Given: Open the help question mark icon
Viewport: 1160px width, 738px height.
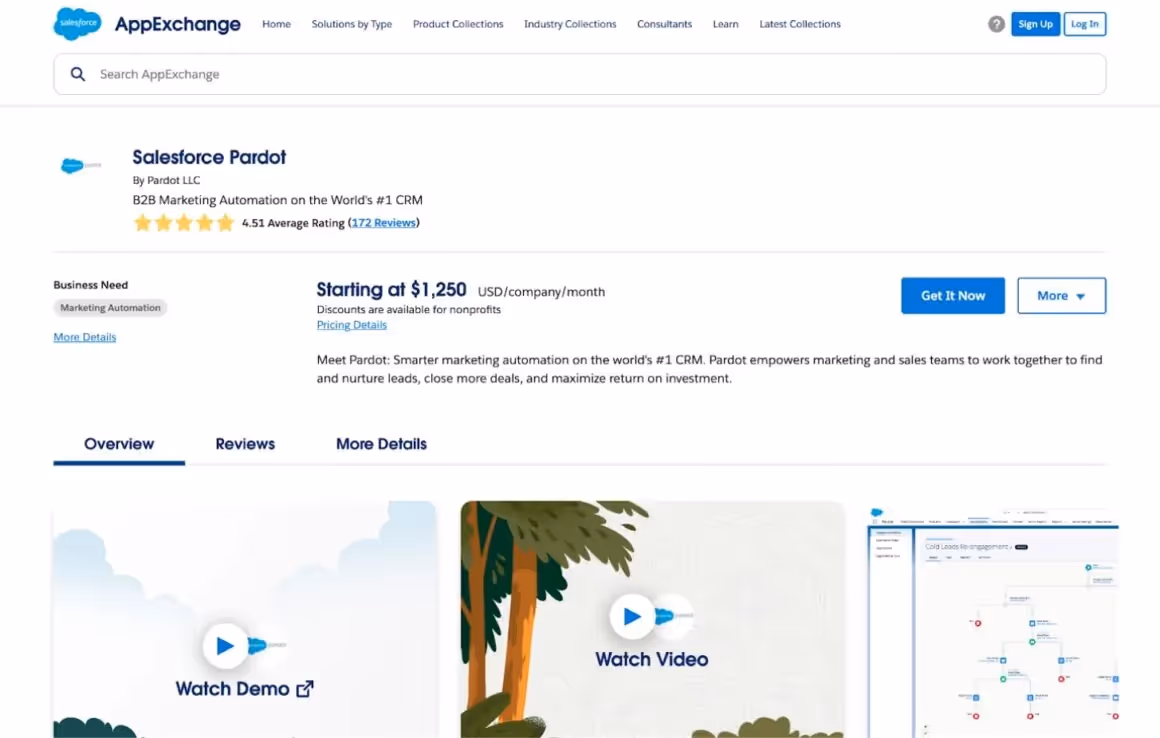Looking at the screenshot, I should (996, 24).
